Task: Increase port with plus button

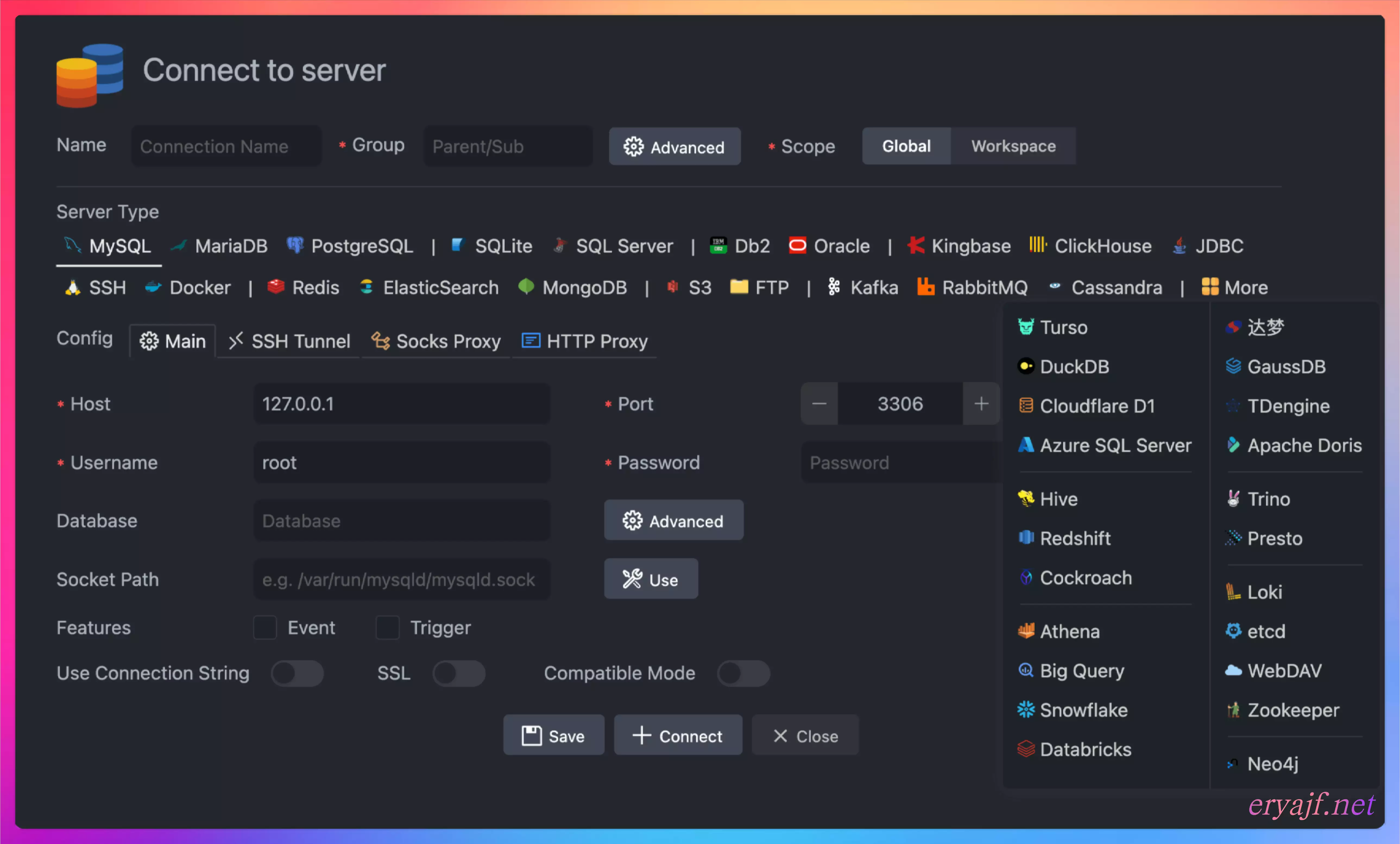Action: 981,404
